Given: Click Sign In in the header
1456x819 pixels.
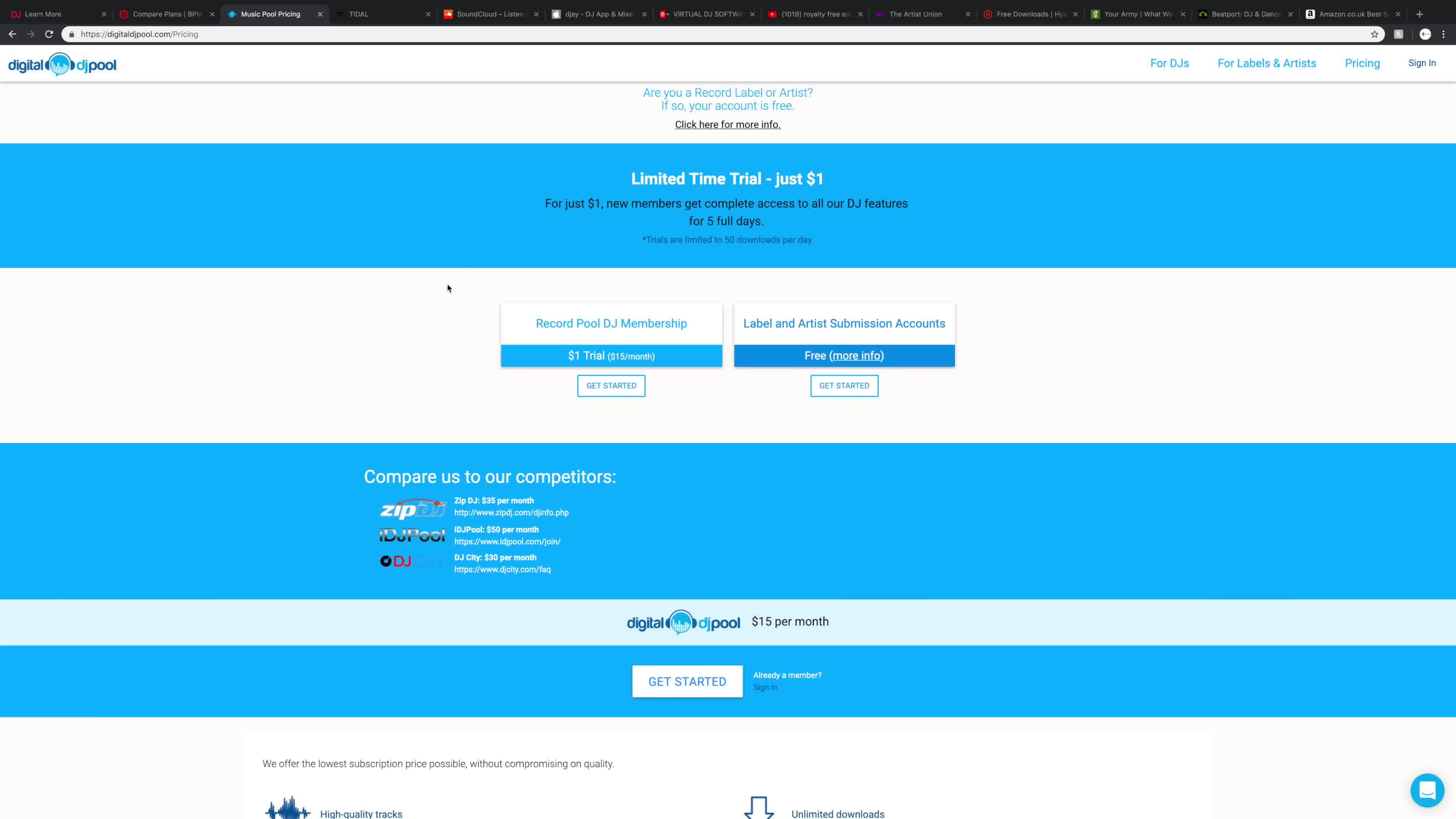Looking at the screenshot, I should tap(1421, 63).
